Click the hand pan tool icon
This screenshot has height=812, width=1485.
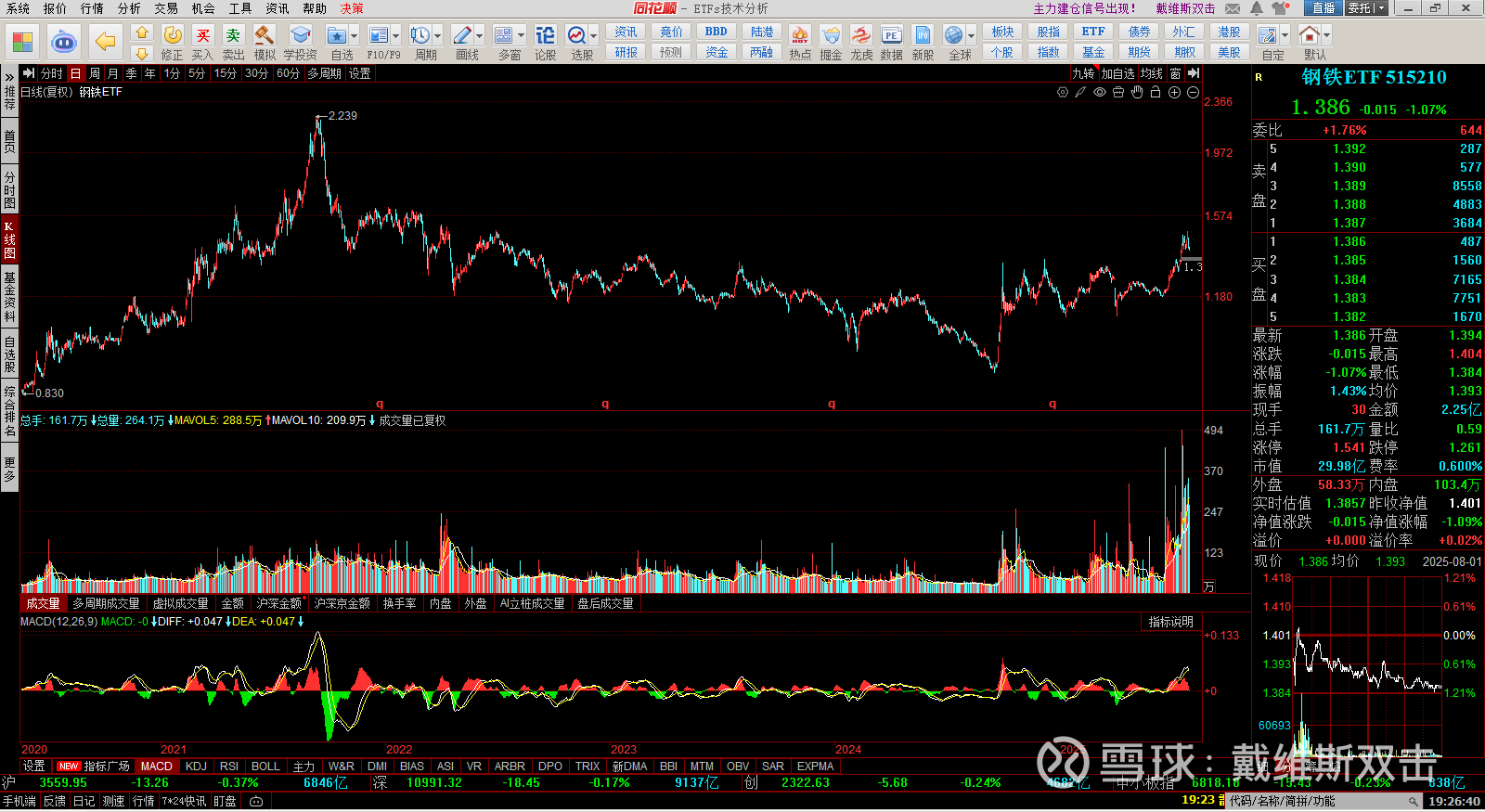[x=1137, y=92]
